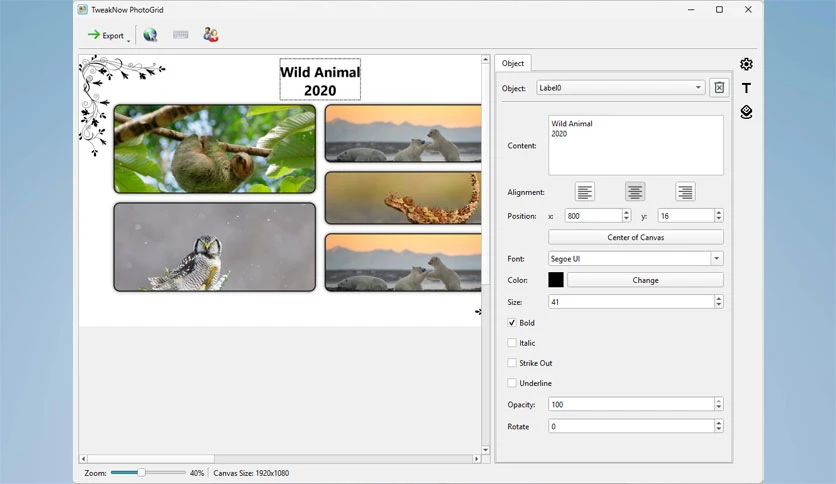This screenshot has height=484, width=836.
Task: Select the lizard photo on canvas
Action: pos(403,198)
